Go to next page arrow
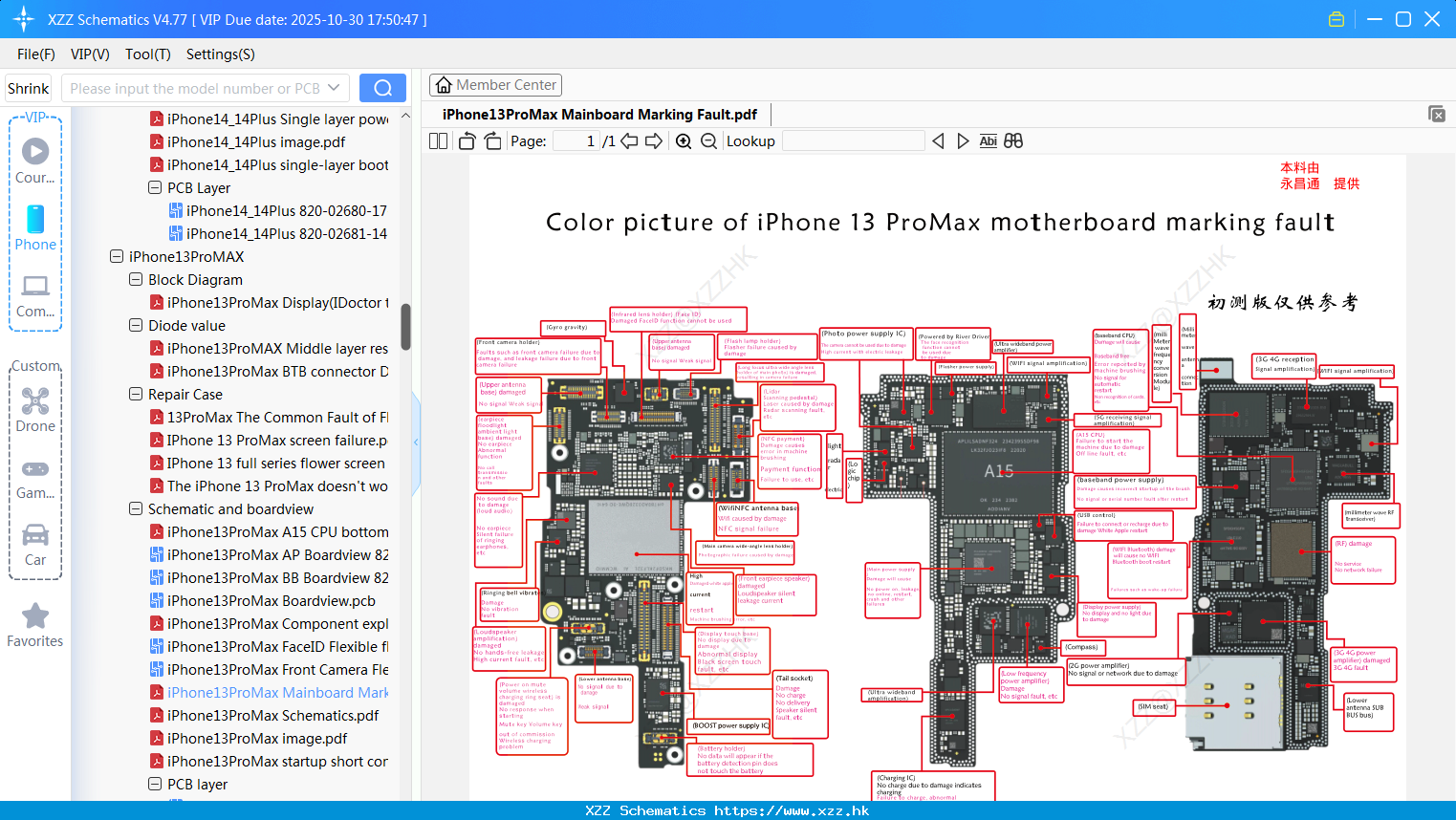Image resolution: width=1456 pixels, height=820 pixels. (654, 140)
